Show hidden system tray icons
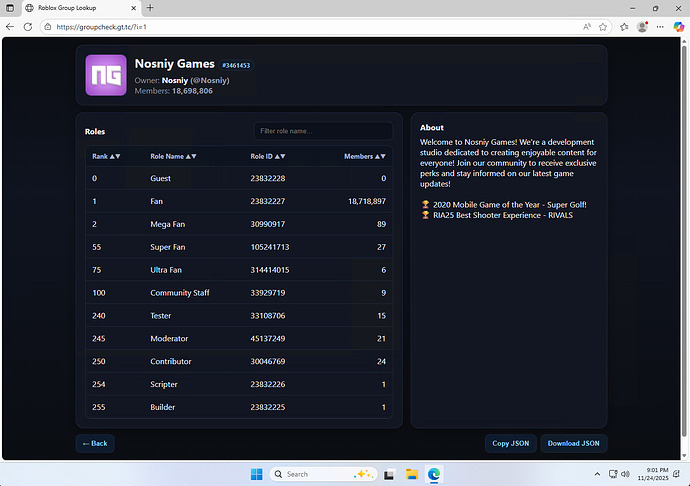 pyautogui.click(x=597, y=474)
